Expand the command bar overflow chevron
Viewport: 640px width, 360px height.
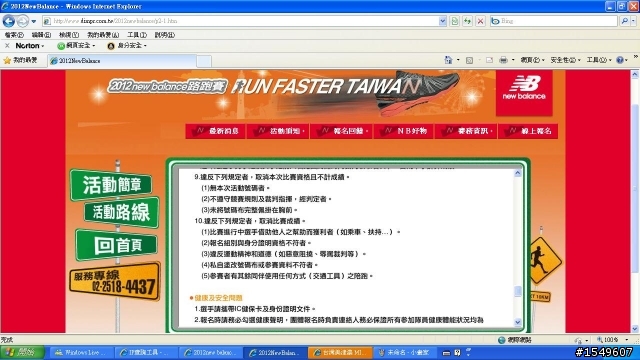click(x=636, y=57)
